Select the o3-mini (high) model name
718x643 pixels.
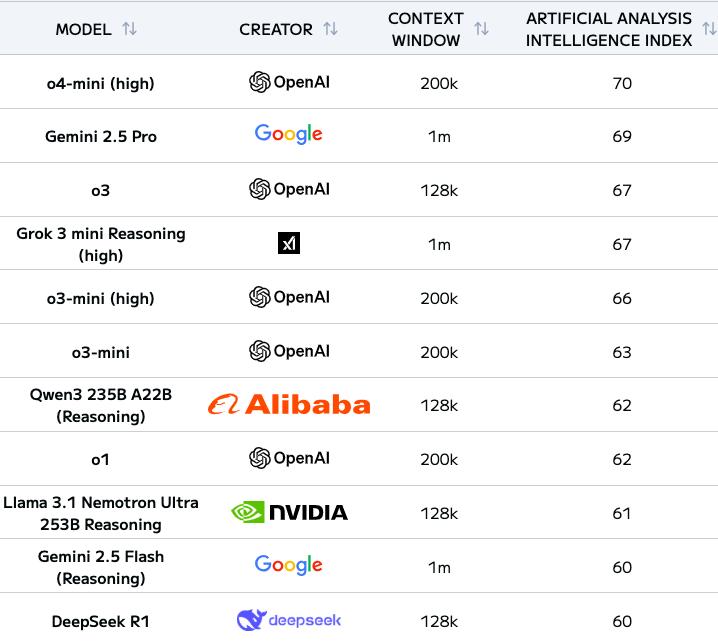pos(100,298)
